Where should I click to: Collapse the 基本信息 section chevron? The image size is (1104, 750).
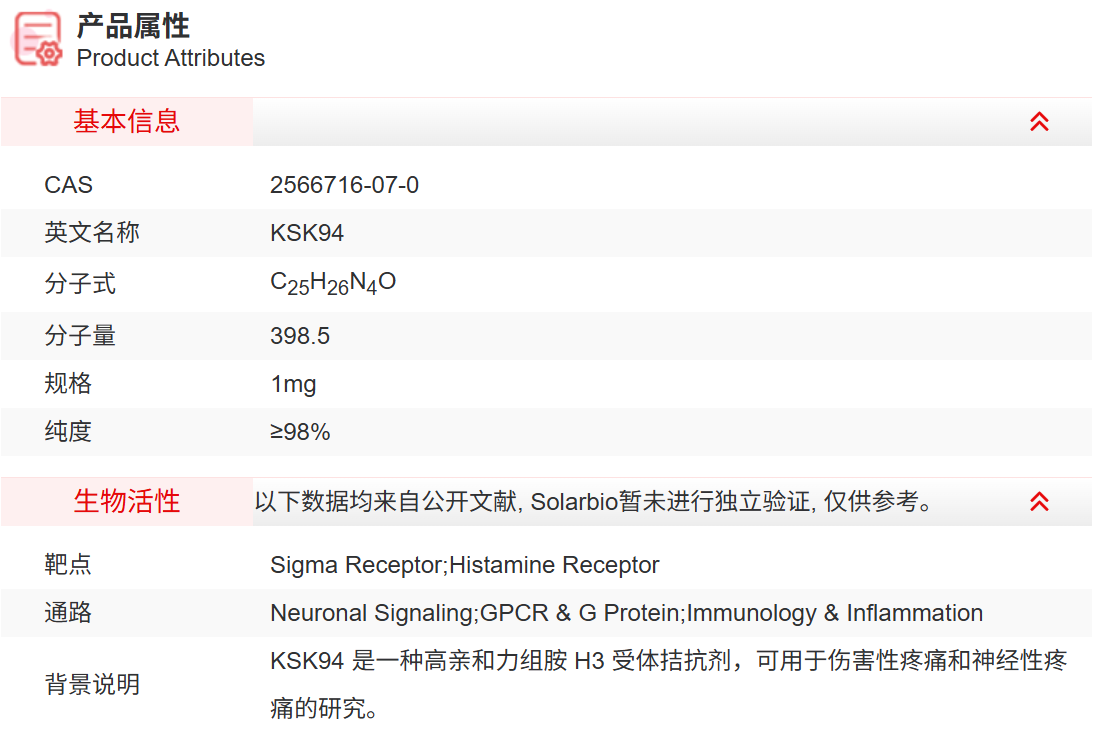[x=1039, y=122]
